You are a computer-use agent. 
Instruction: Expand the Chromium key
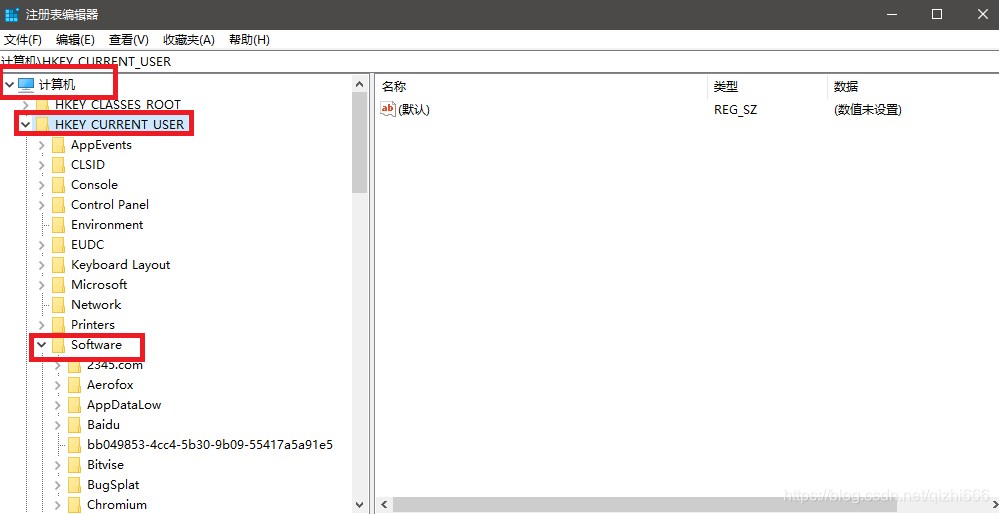coord(58,505)
